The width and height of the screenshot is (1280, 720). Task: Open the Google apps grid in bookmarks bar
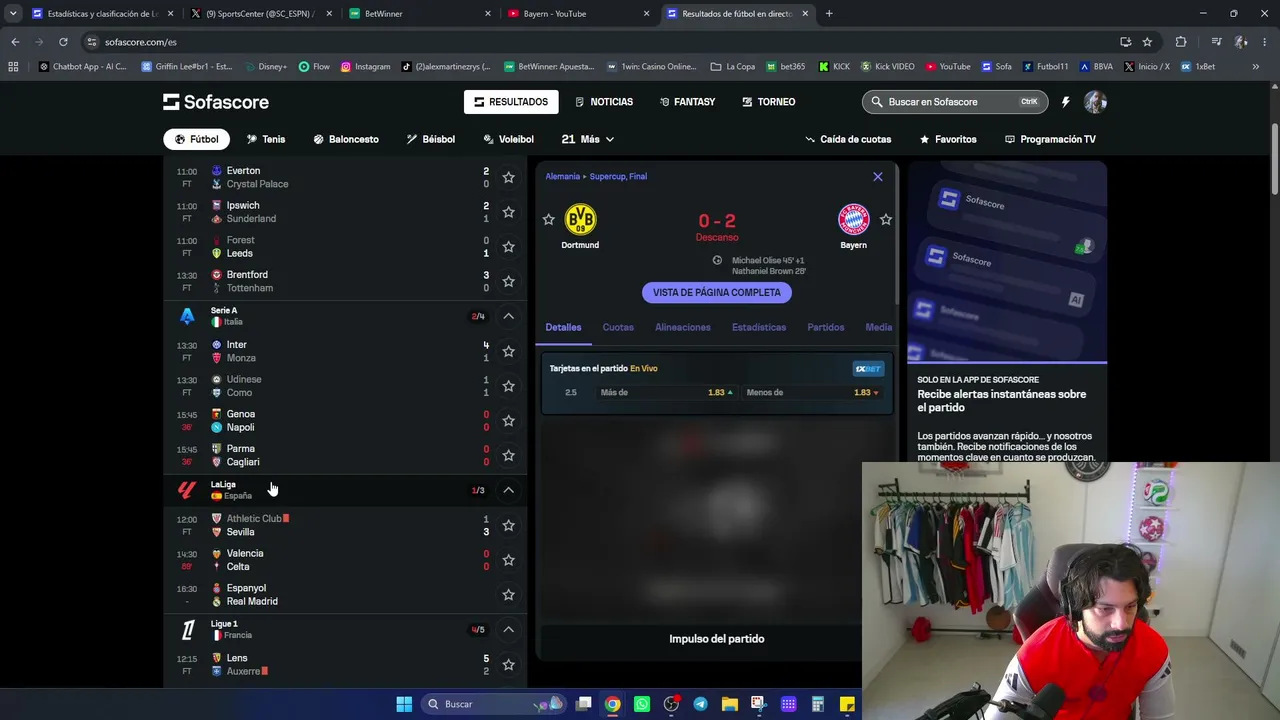tap(13, 67)
